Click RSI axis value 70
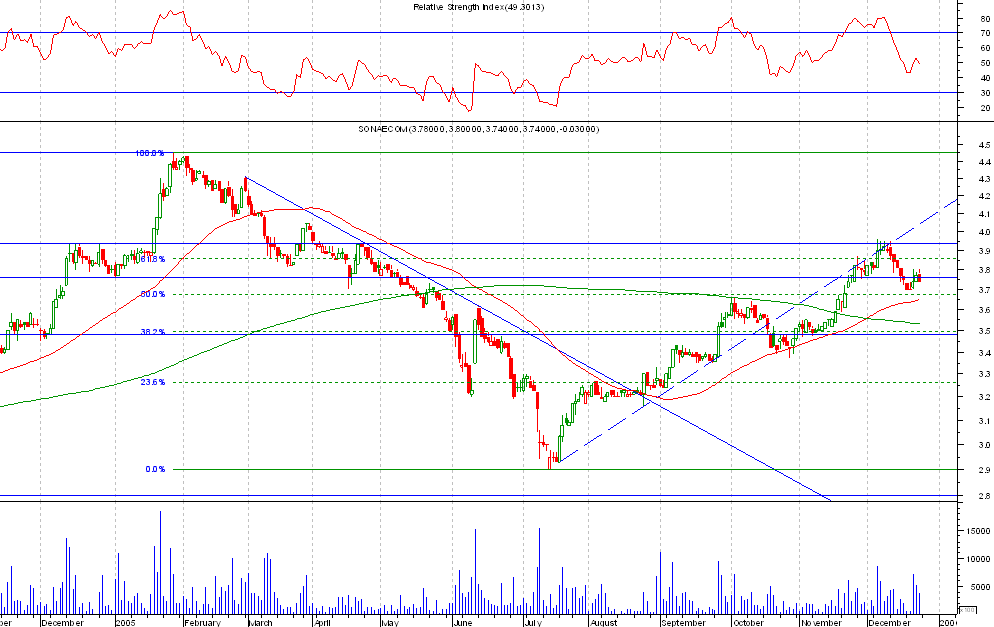The height and width of the screenshot is (627, 994). (x=985, y=33)
